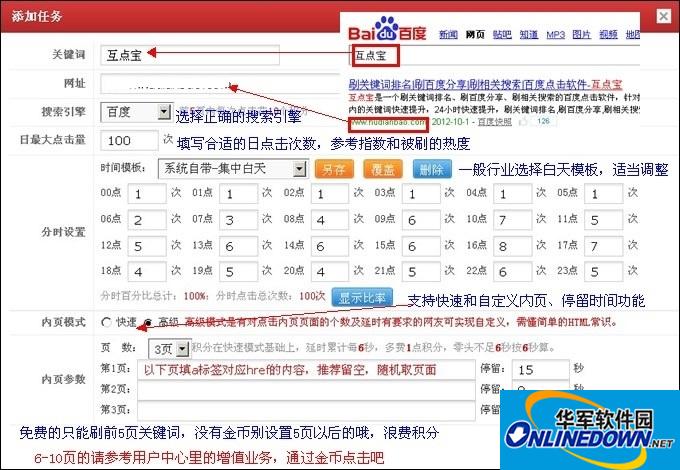Click the 日最大点击量 field with 100

[129, 140]
